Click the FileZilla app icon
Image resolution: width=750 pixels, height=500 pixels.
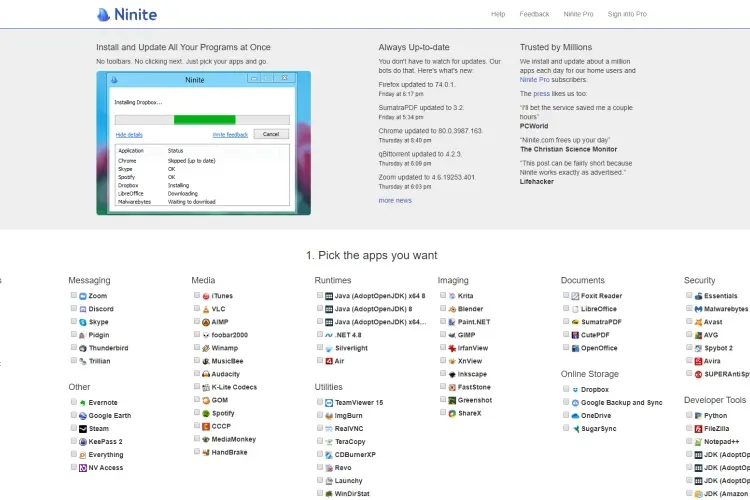pos(698,429)
